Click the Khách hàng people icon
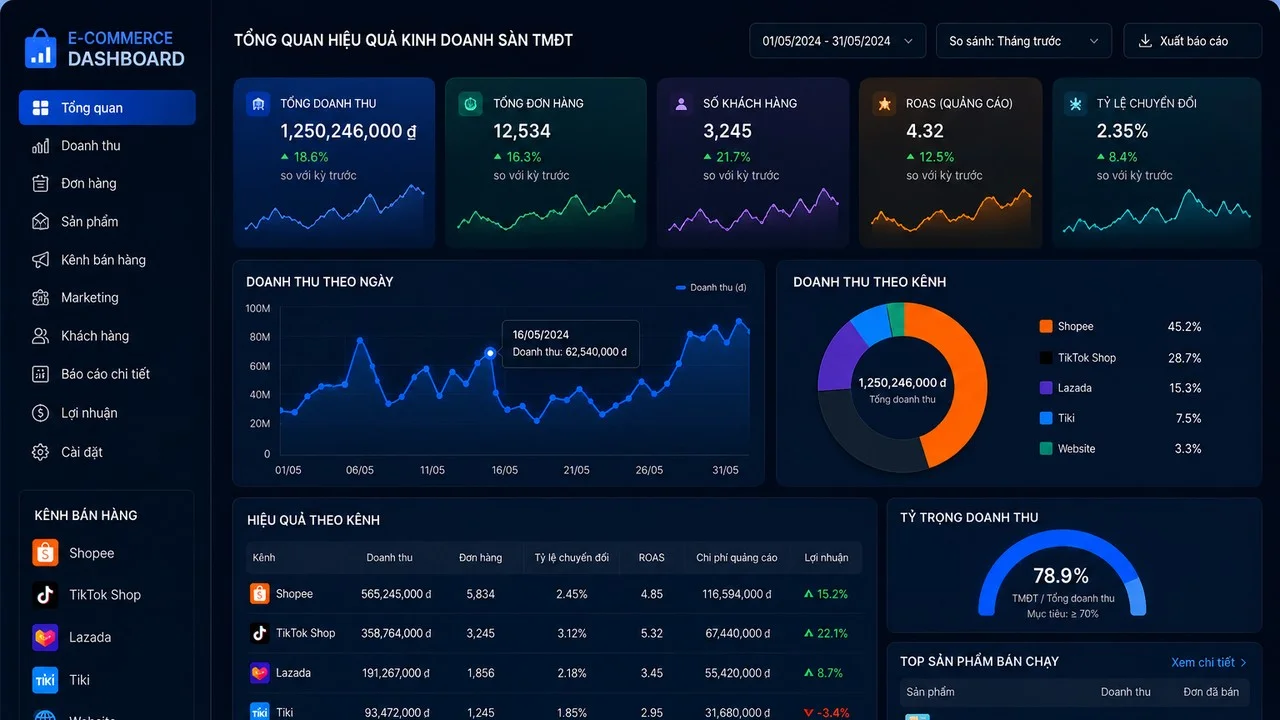 41,336
